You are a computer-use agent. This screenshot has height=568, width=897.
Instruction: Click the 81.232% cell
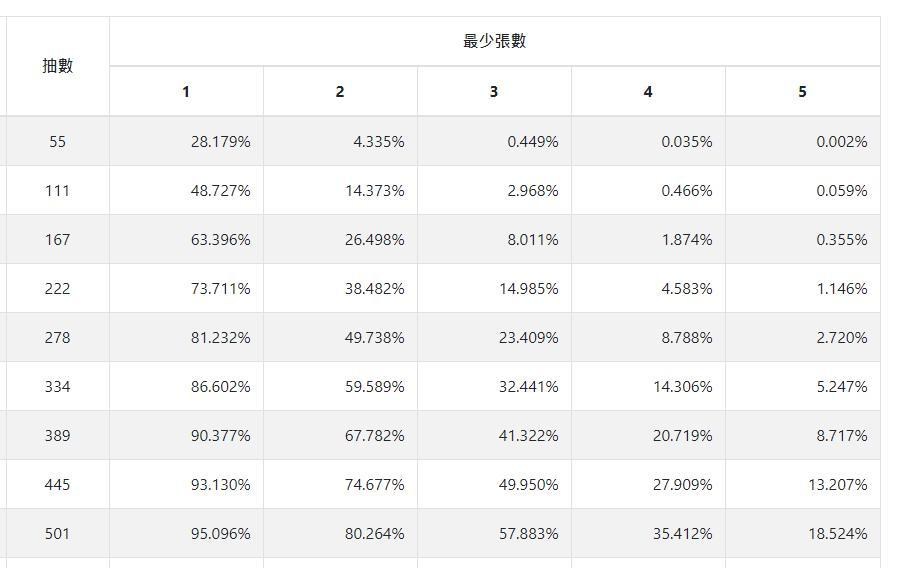(x=221, y=338)
